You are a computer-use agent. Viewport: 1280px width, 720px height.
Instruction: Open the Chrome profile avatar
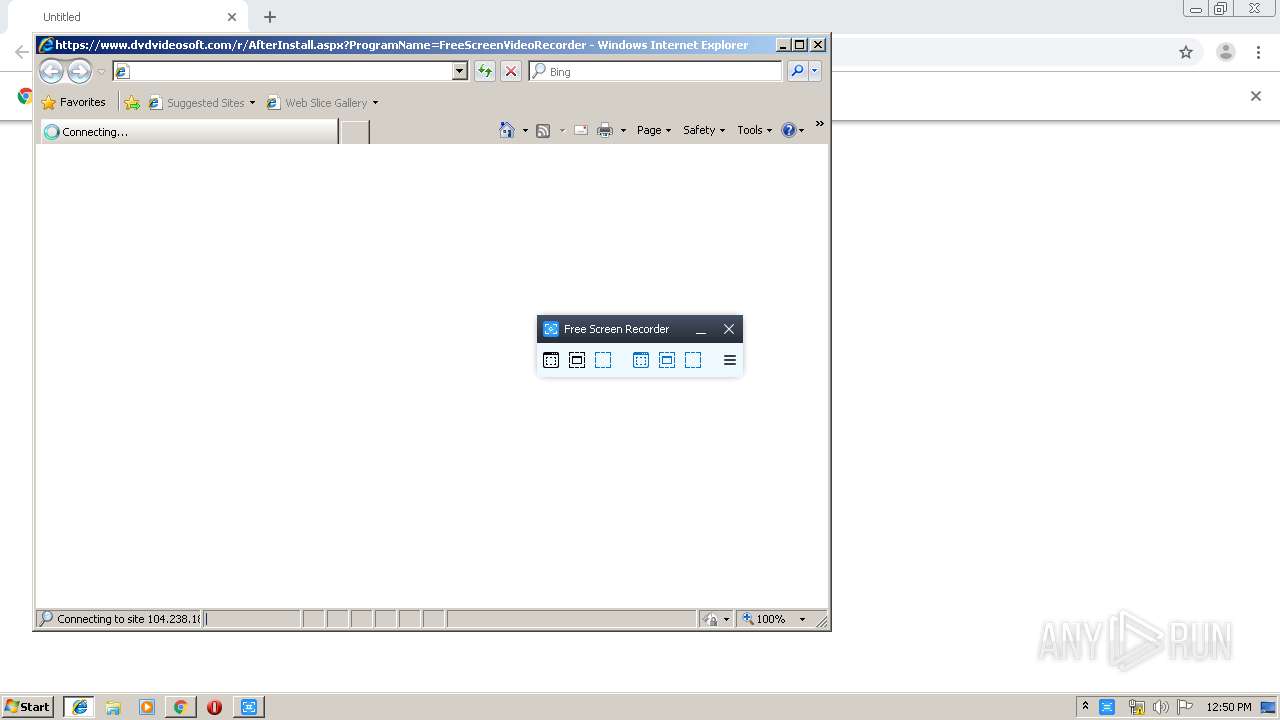coord(1226,52)
